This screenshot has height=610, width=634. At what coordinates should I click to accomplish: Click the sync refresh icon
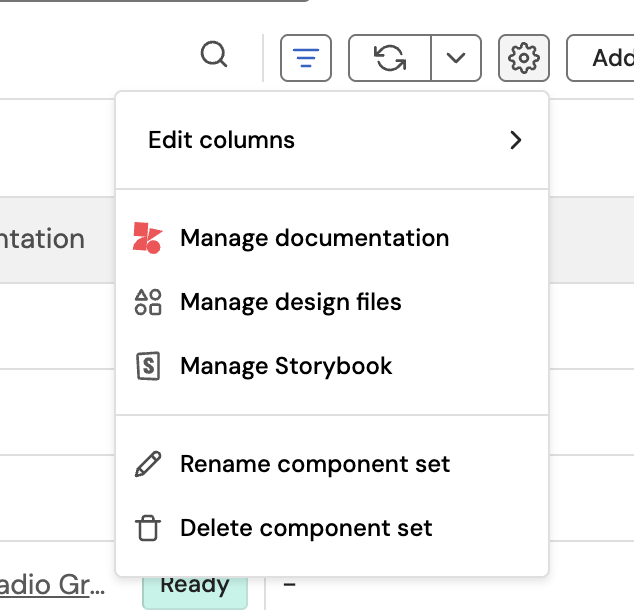(390, 58)
